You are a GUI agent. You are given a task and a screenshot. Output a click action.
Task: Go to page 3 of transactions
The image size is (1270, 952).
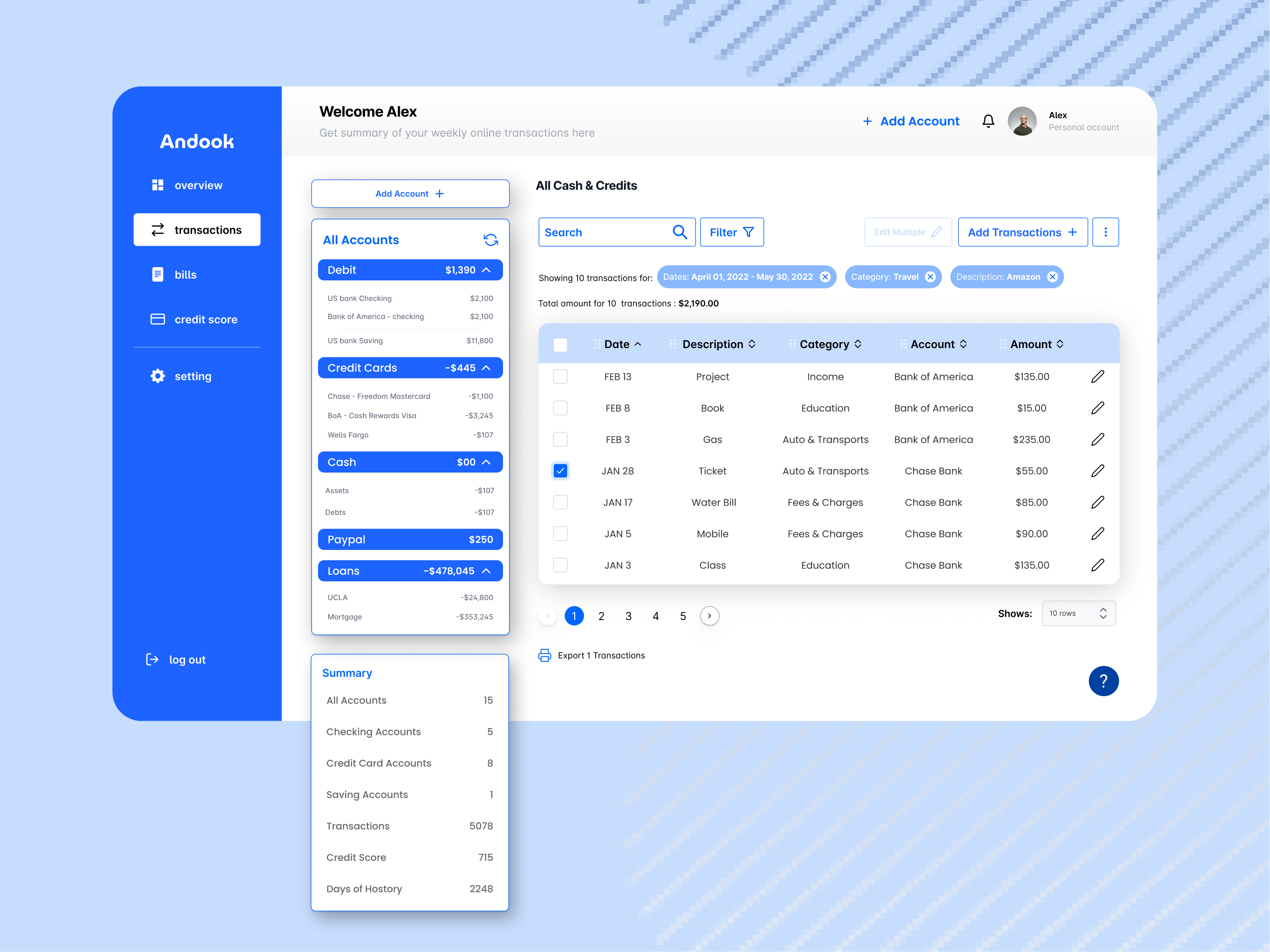pos(628,616)
